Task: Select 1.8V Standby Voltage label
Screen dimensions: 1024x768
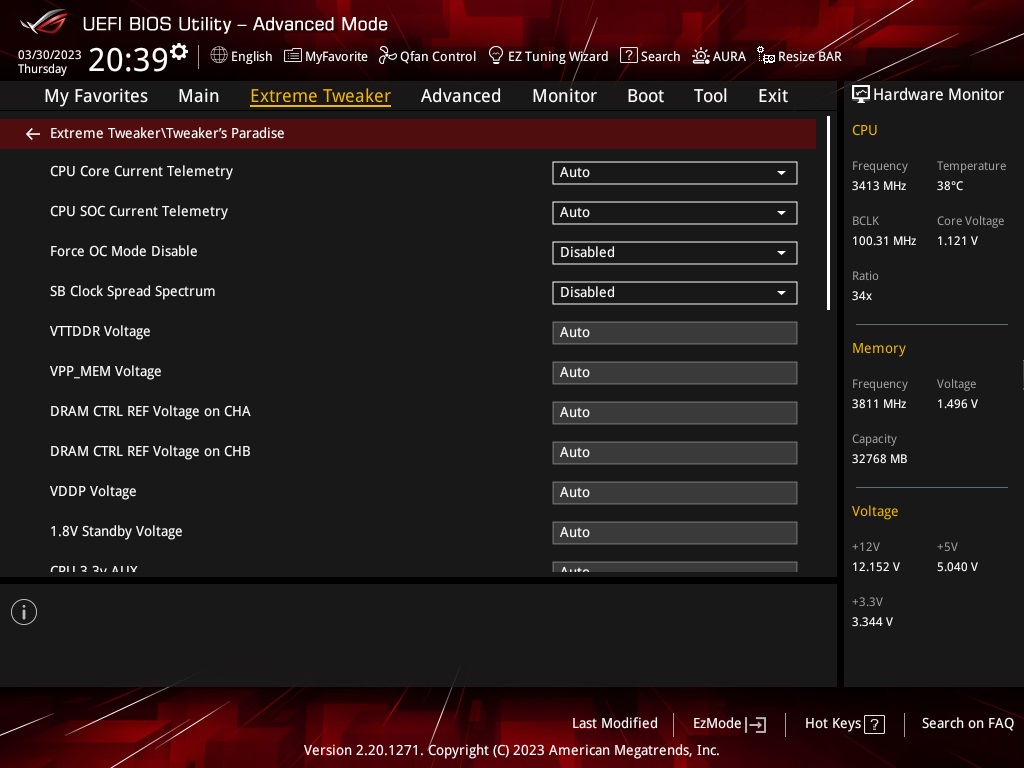Action: (x=116, y=531)
